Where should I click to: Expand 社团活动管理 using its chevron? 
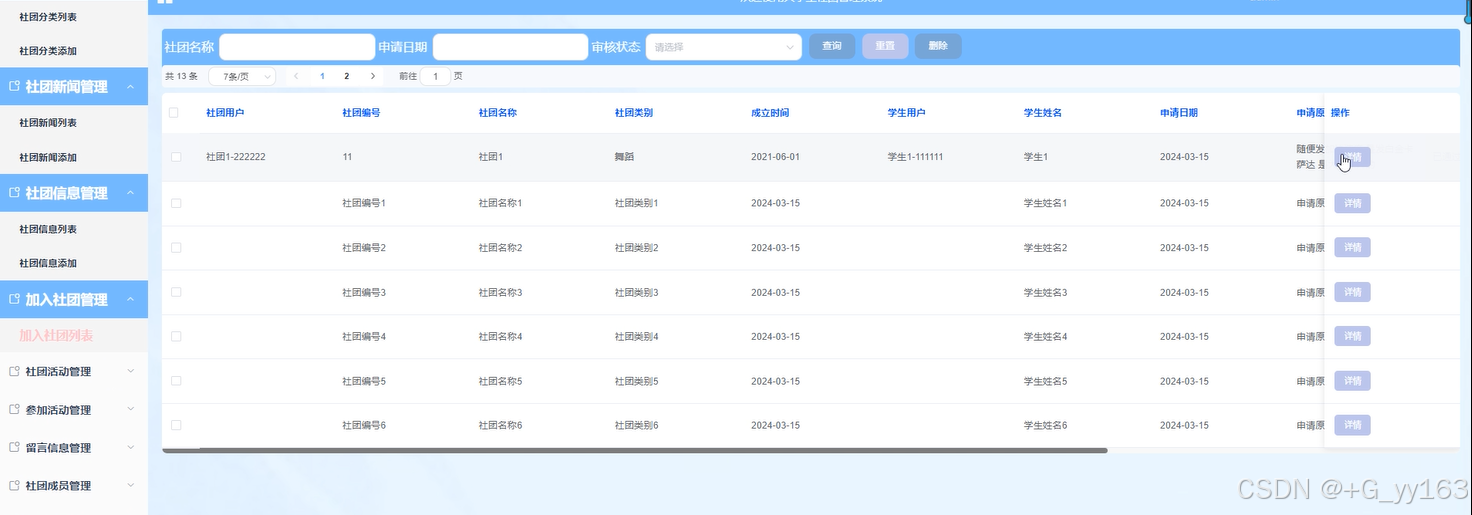[x=131, y=371]
